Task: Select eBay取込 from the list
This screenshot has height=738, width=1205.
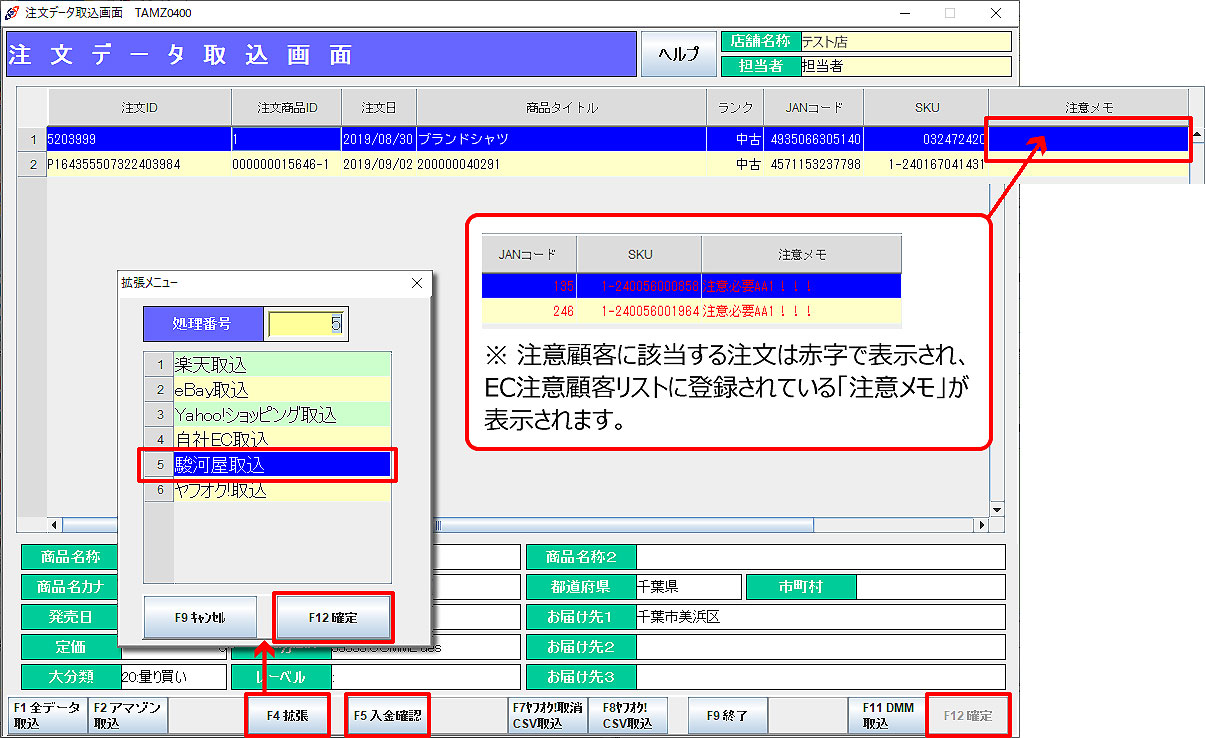Action: [x=281, y=390]
